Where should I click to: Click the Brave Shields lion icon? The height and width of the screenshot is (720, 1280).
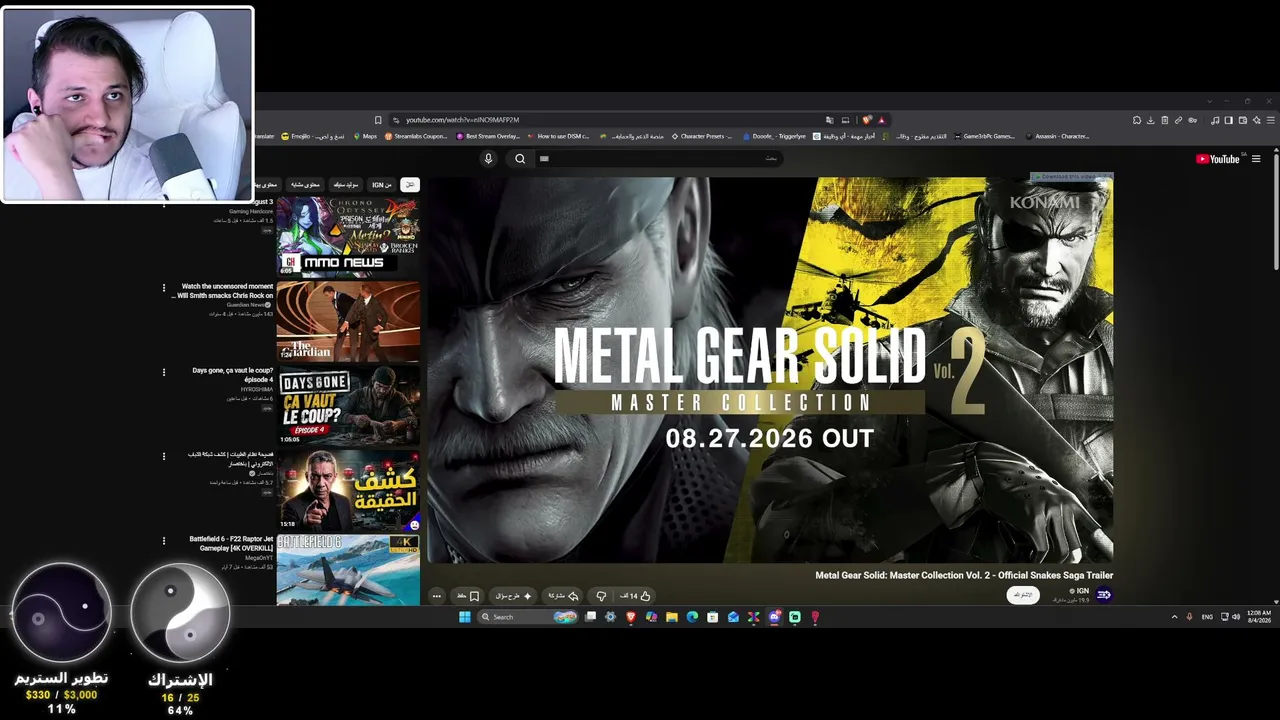point(867,120)
